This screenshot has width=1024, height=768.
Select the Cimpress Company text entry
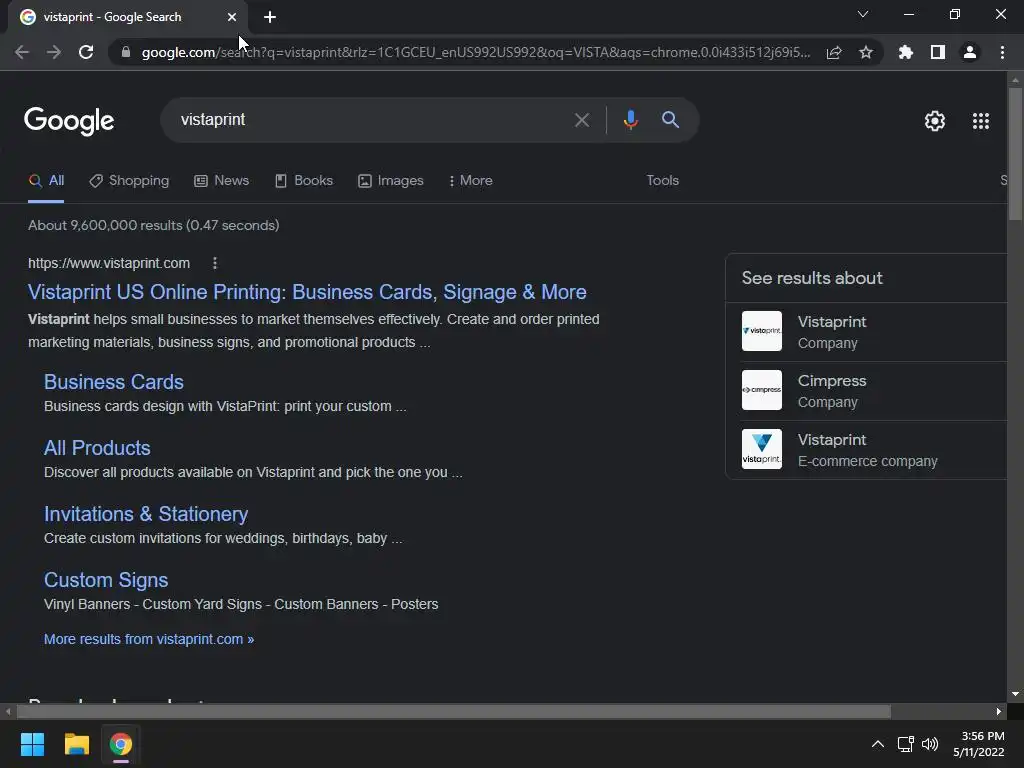[x=832, y=391]
